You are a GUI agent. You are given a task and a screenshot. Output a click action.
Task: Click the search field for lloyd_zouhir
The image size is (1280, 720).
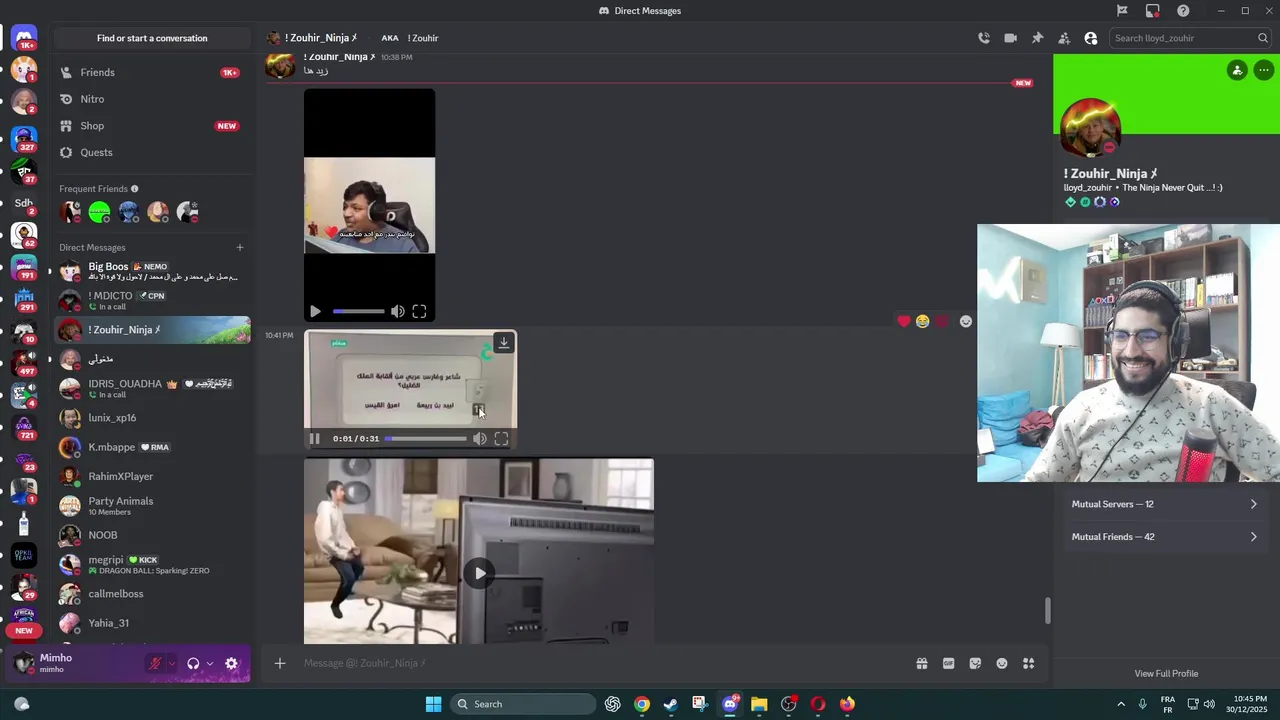(1190, 38)
